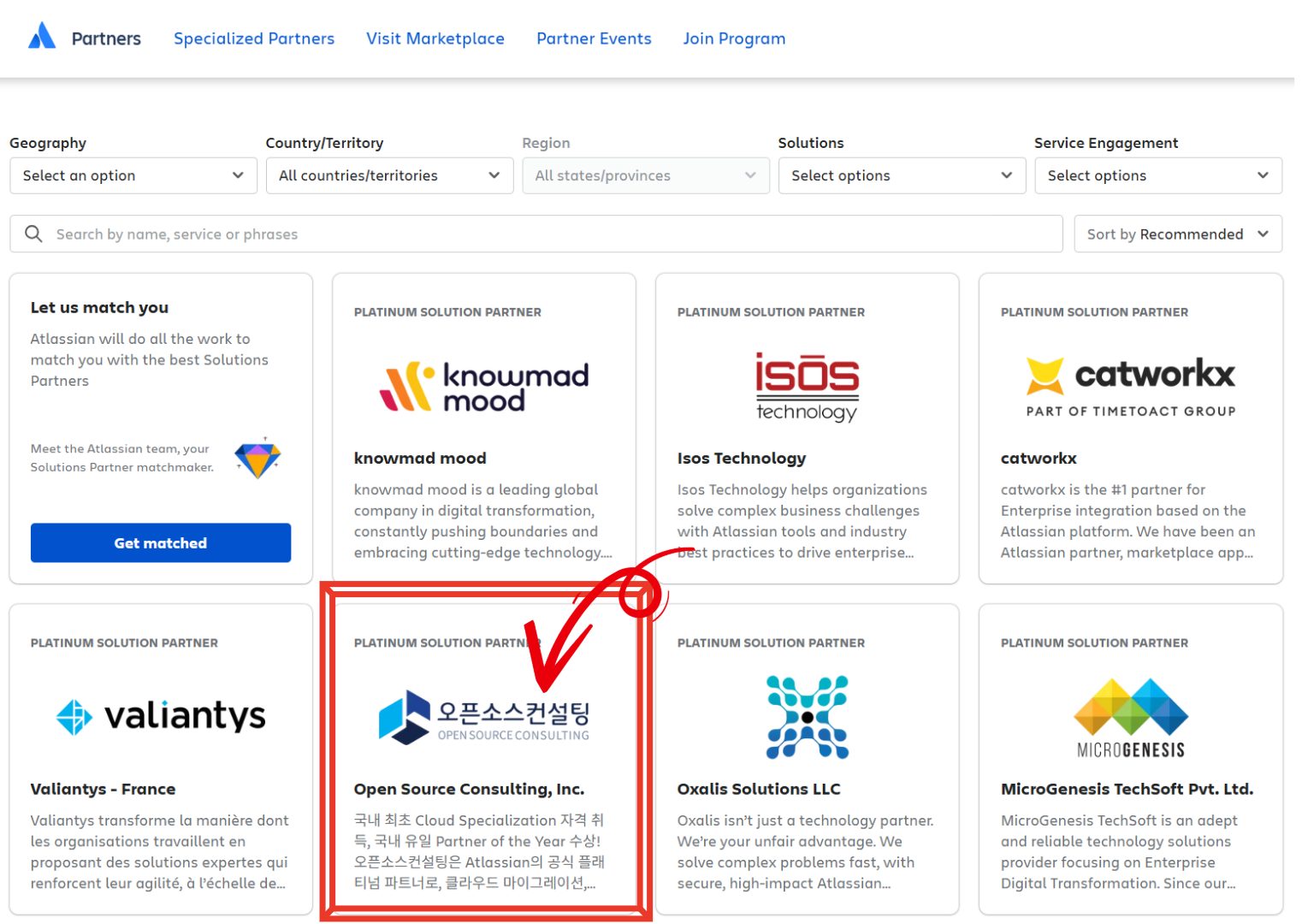Click Open Source Consulting Korean description
1302x924 pixels.
479,852
